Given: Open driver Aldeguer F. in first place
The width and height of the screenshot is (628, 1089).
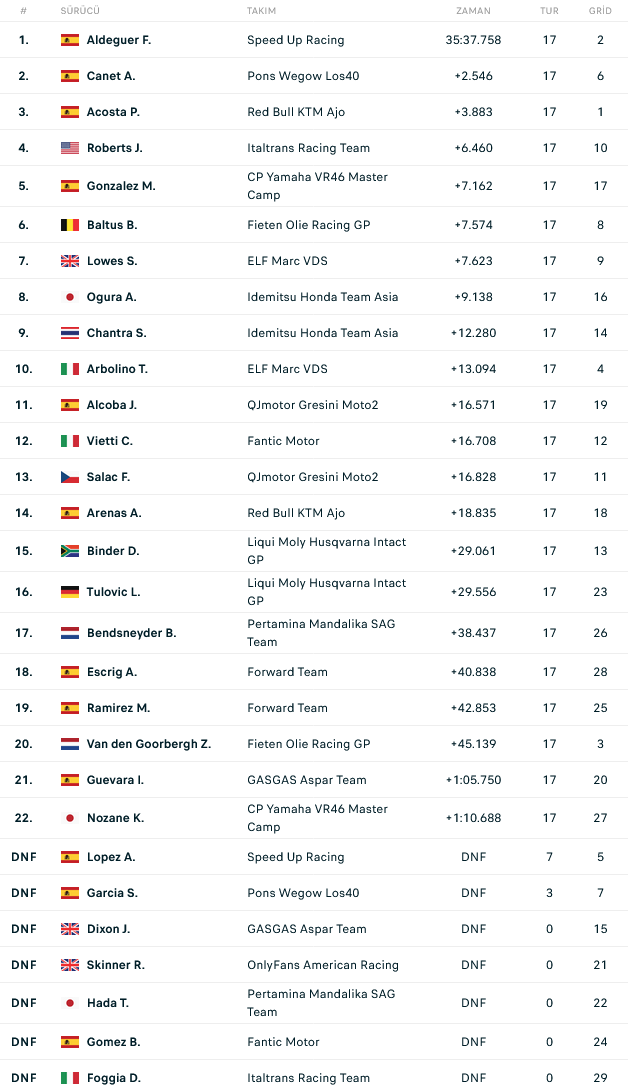Looking at the screenshot, I should pyautogui.click(x=119, y=40).
